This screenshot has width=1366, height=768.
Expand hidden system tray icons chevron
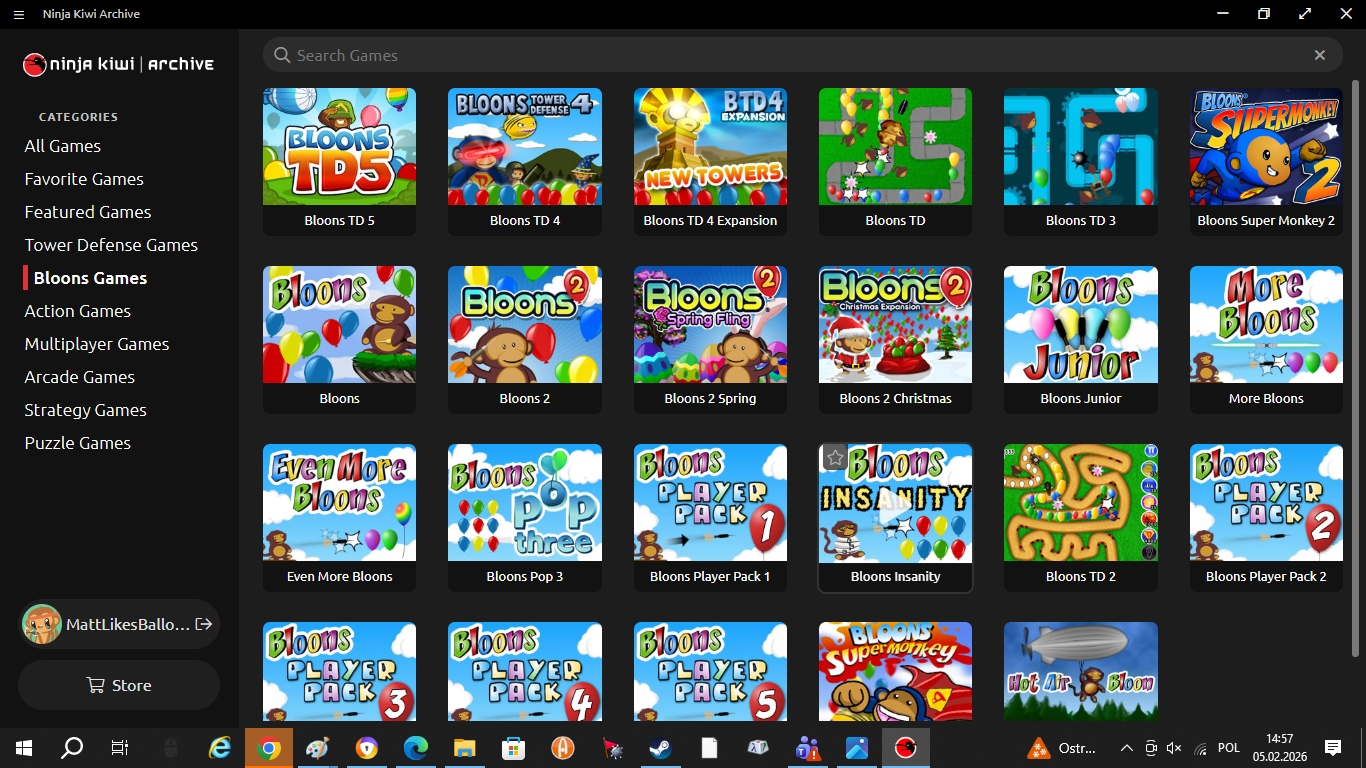coord(1126,748)
